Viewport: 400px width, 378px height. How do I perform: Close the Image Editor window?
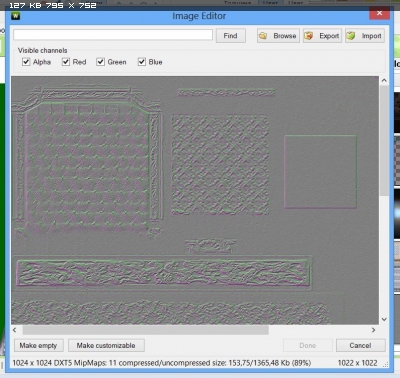[x=379, y=13]
